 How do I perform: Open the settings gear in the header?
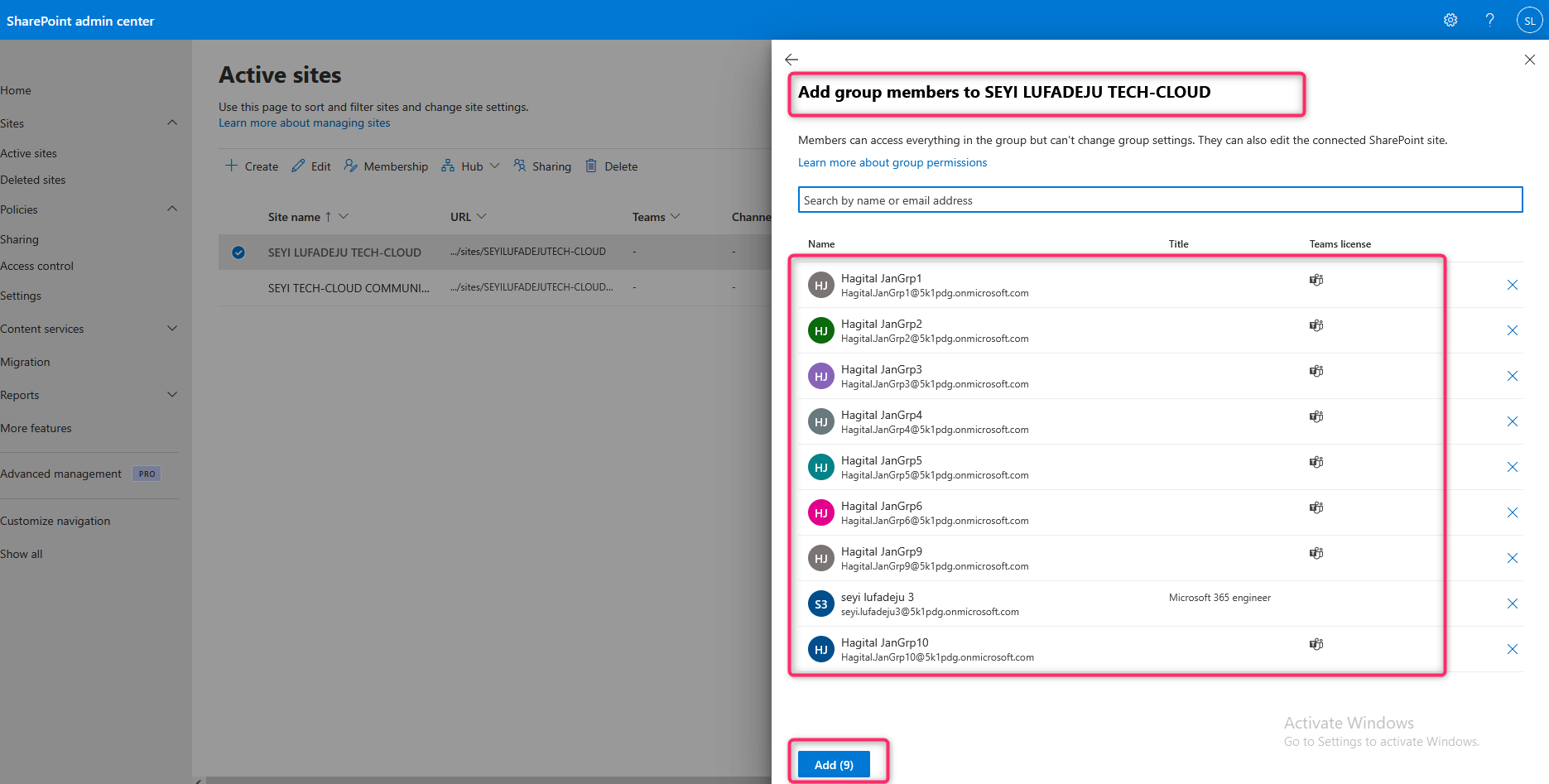(1450, 20)
